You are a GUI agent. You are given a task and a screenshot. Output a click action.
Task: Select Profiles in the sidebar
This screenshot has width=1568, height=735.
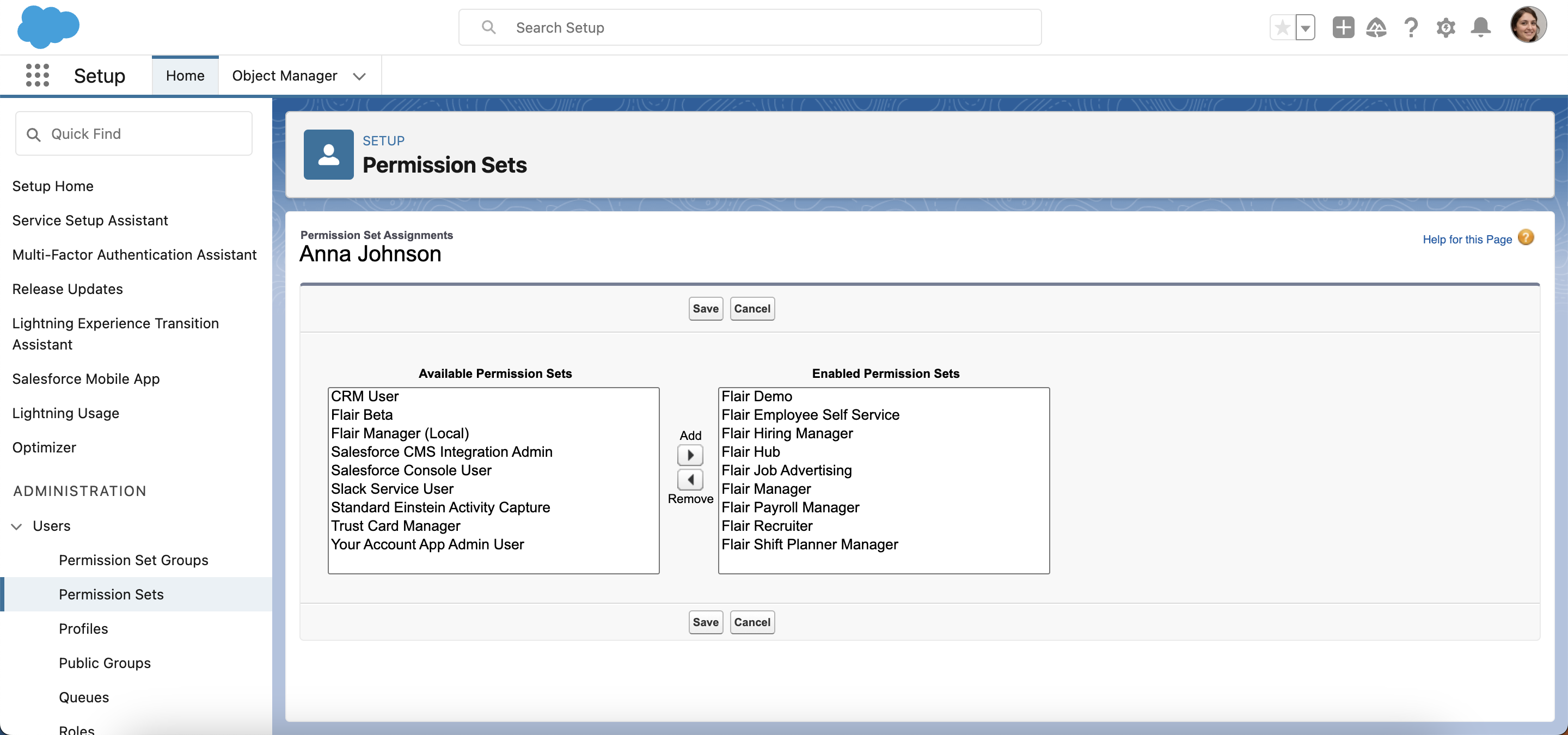(83, 628)
